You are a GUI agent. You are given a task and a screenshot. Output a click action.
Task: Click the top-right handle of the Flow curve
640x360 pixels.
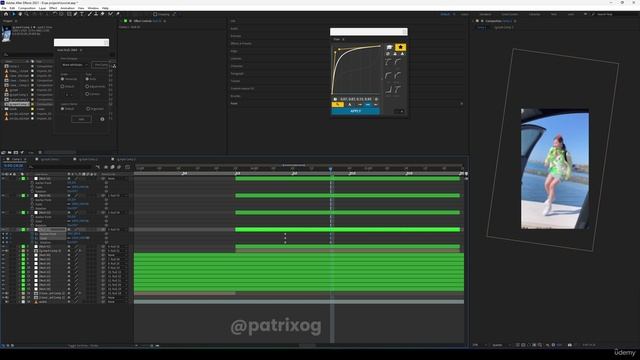tap(380, 46)
